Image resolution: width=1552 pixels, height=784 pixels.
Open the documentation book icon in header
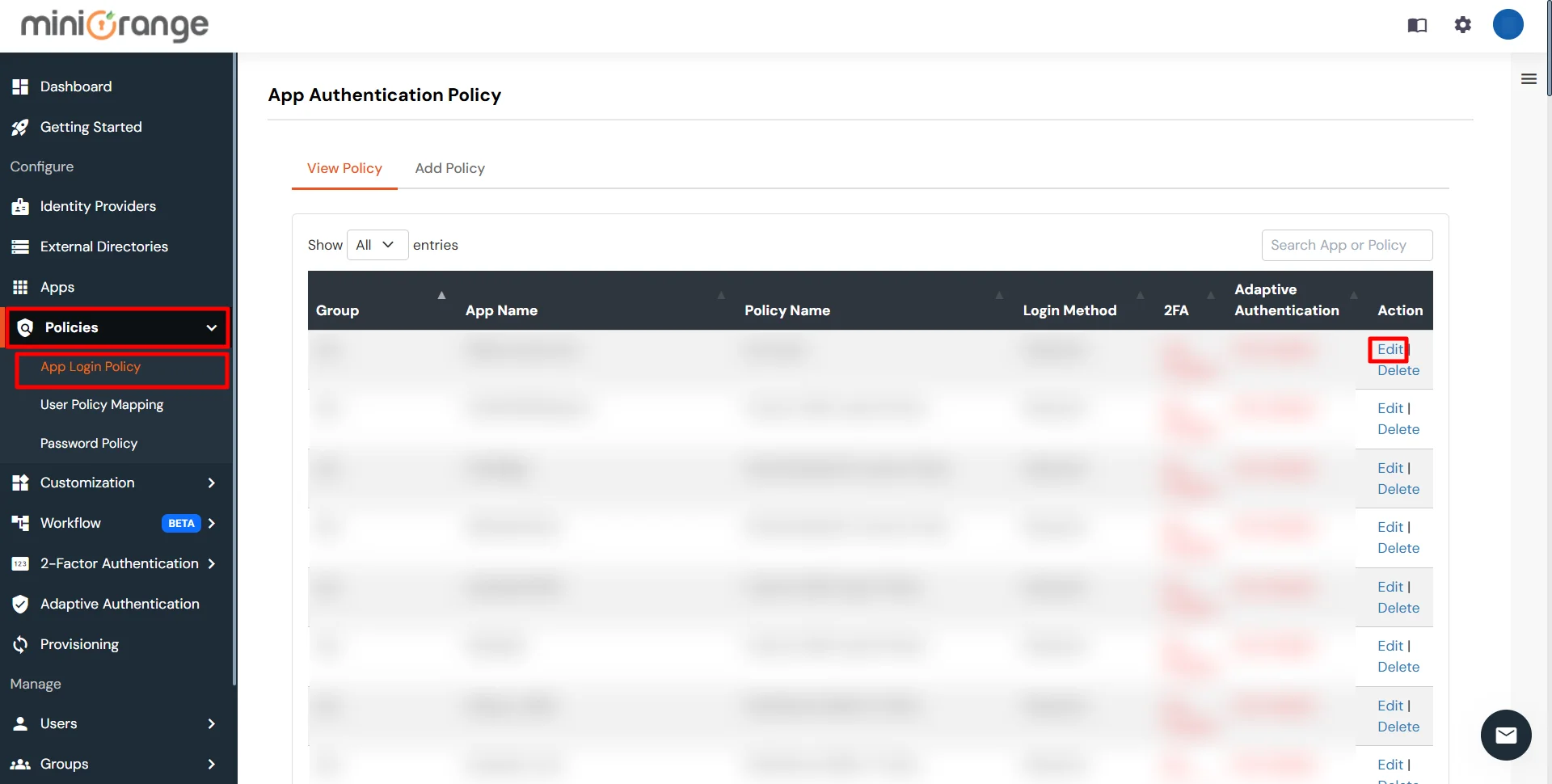(x=1417, y=25)
